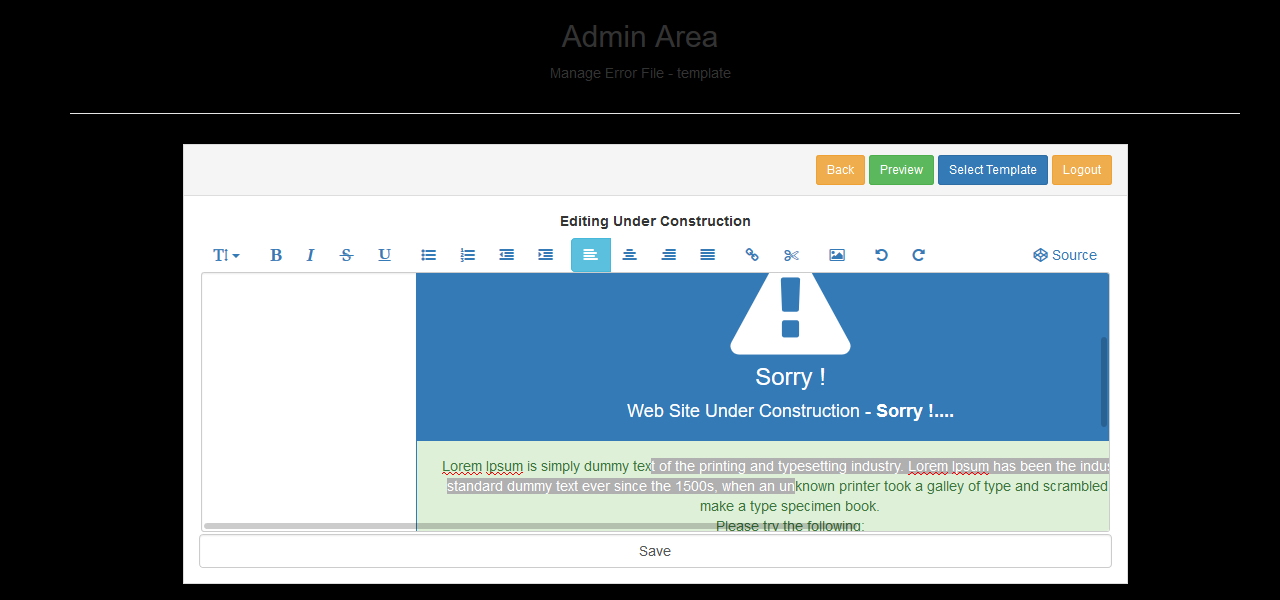This screenshot has width=1280, height=600.
Task: Toggle bold formatting
Action: click(276, 255)
